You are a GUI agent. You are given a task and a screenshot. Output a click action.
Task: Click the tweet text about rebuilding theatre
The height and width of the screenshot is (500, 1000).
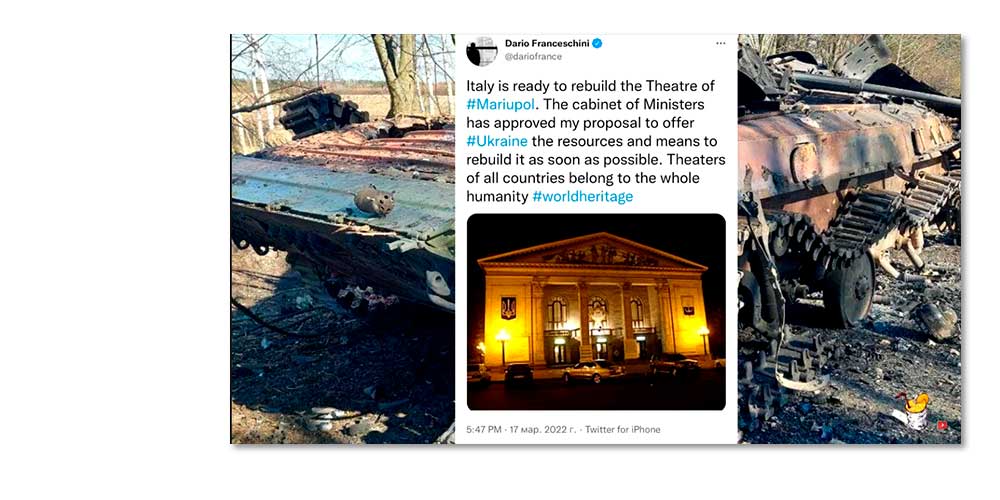click(596, 141)
